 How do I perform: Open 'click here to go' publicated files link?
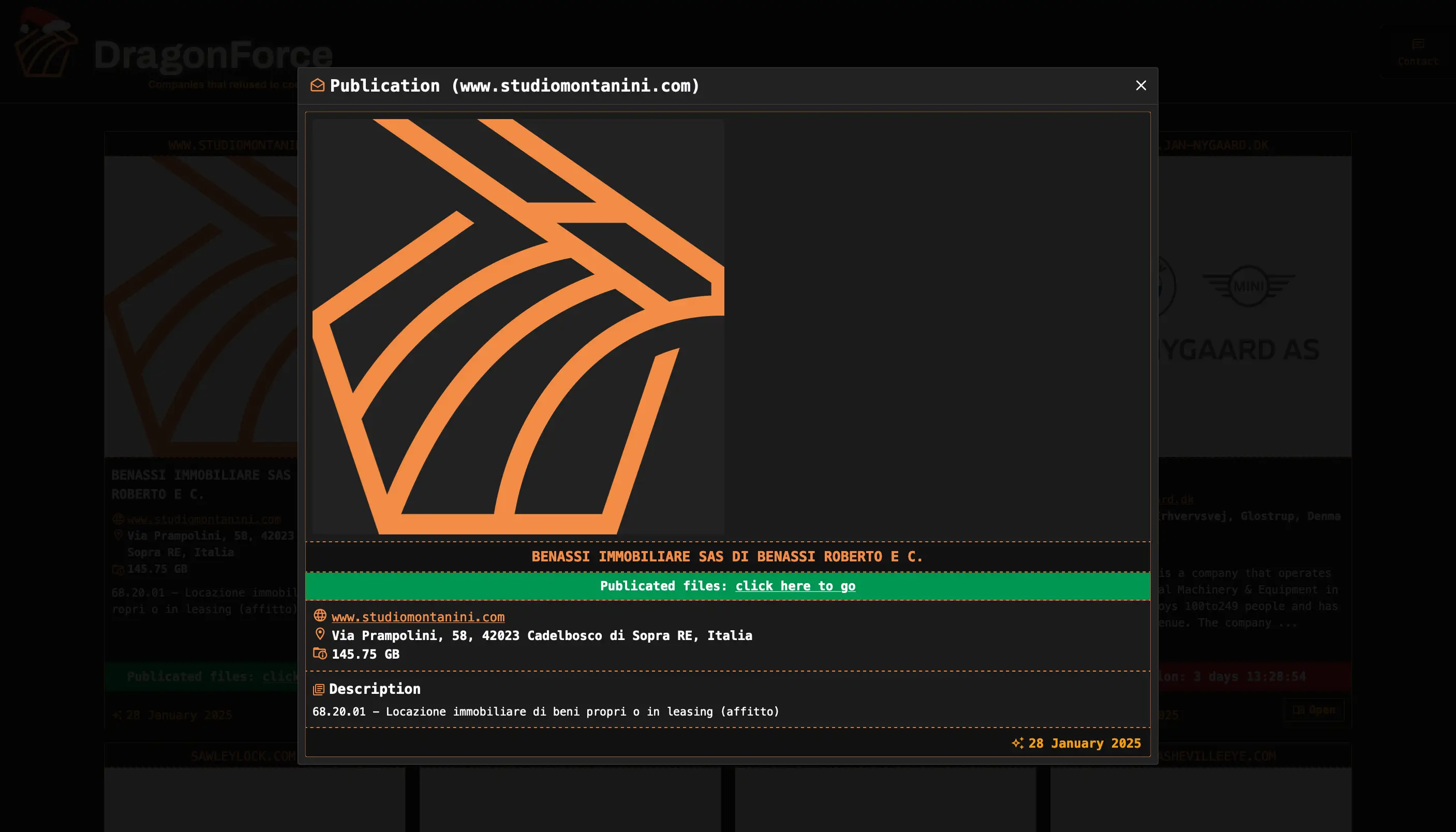click(x=795, y=586)
